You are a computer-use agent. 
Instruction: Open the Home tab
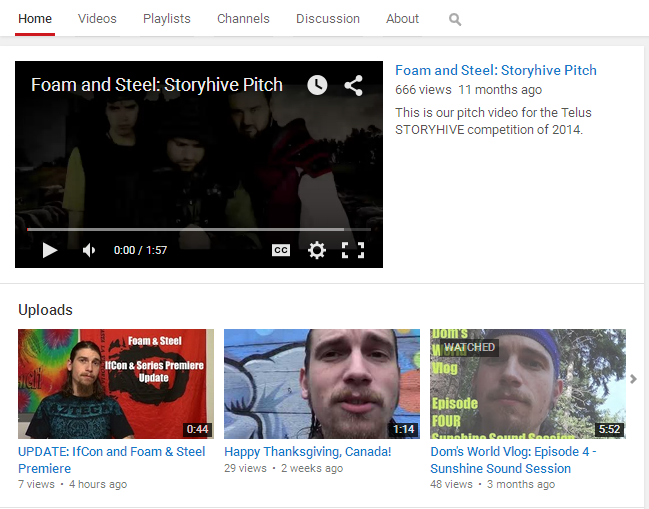pyautogui.click(x=35, y=19)
